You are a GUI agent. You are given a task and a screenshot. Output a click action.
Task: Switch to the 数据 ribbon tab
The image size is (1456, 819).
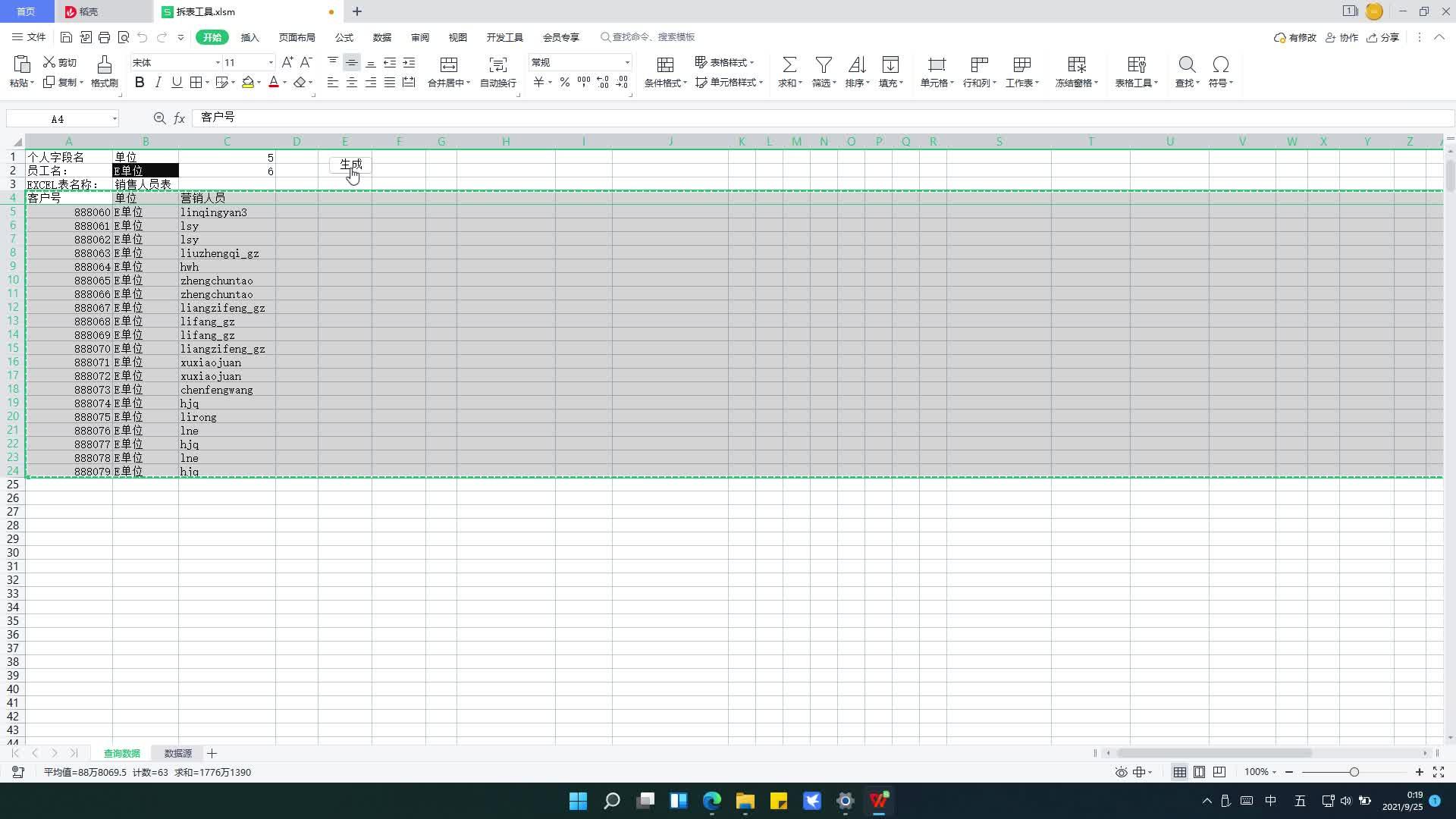[382, 37]
